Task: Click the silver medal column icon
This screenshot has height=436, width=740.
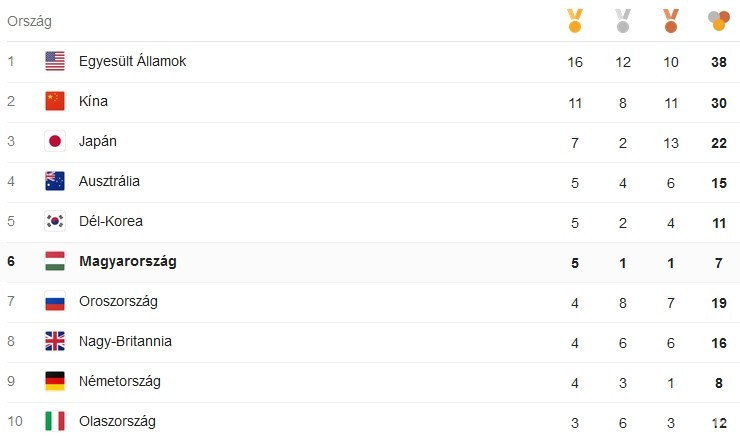Action: pos(623,20)
